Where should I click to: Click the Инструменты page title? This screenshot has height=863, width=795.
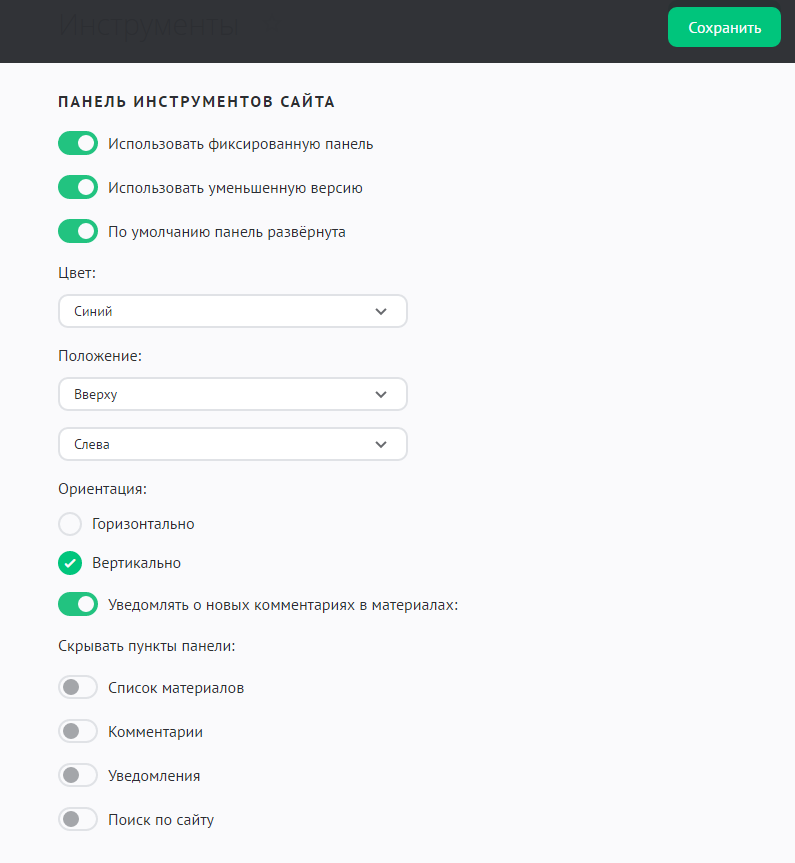[x=148, y=27]
